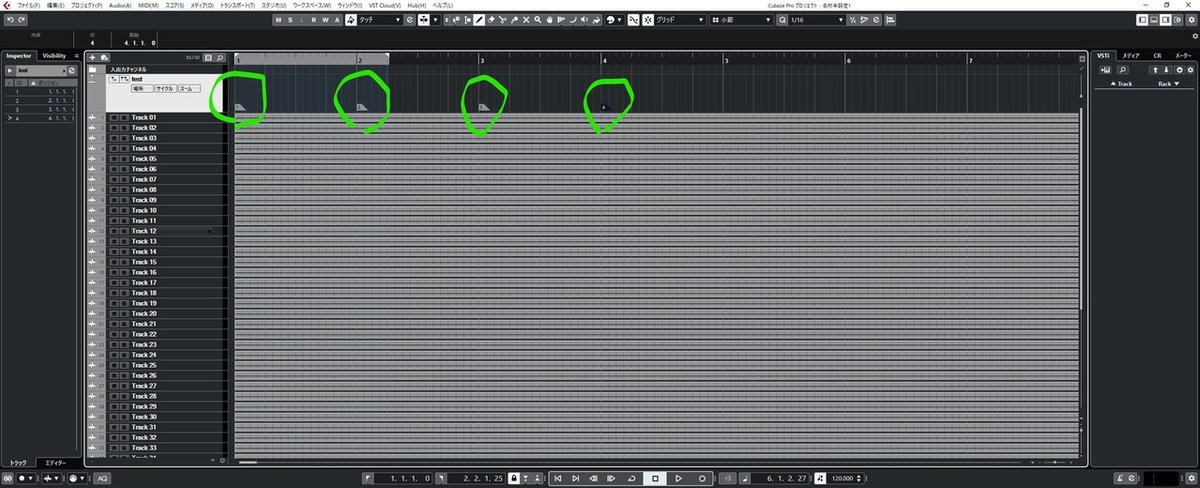Click the Rewind transport button
Image resolution: width=1200 pixels, height=488 pixels.
pos(593,478)
